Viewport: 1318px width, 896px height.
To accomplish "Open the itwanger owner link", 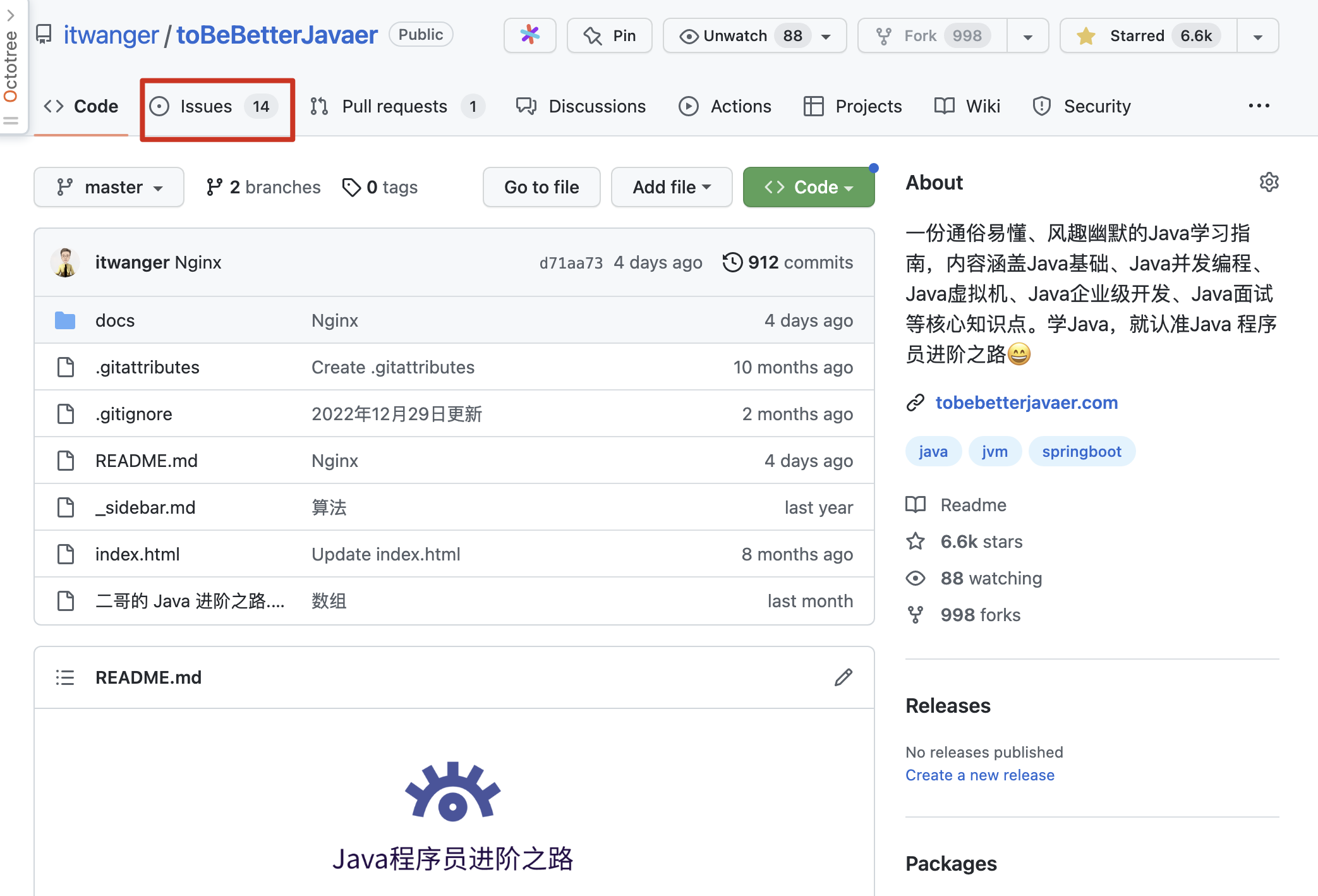I will click(111, 35).
